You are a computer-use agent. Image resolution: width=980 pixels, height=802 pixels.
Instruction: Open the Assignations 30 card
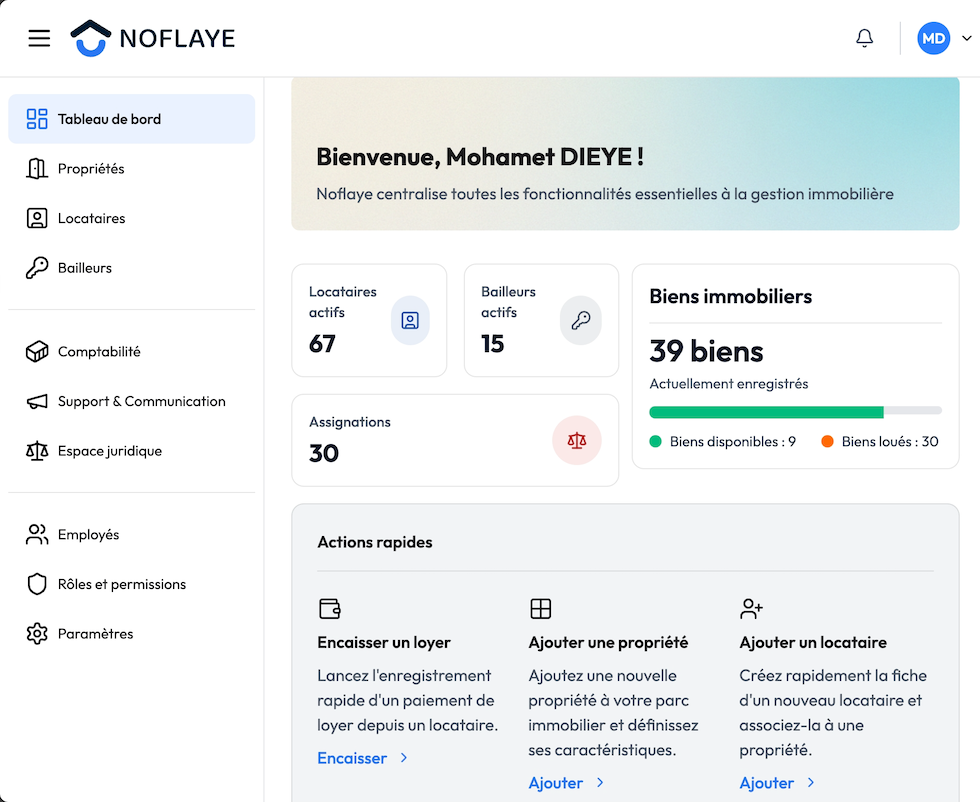pos(455,440)
